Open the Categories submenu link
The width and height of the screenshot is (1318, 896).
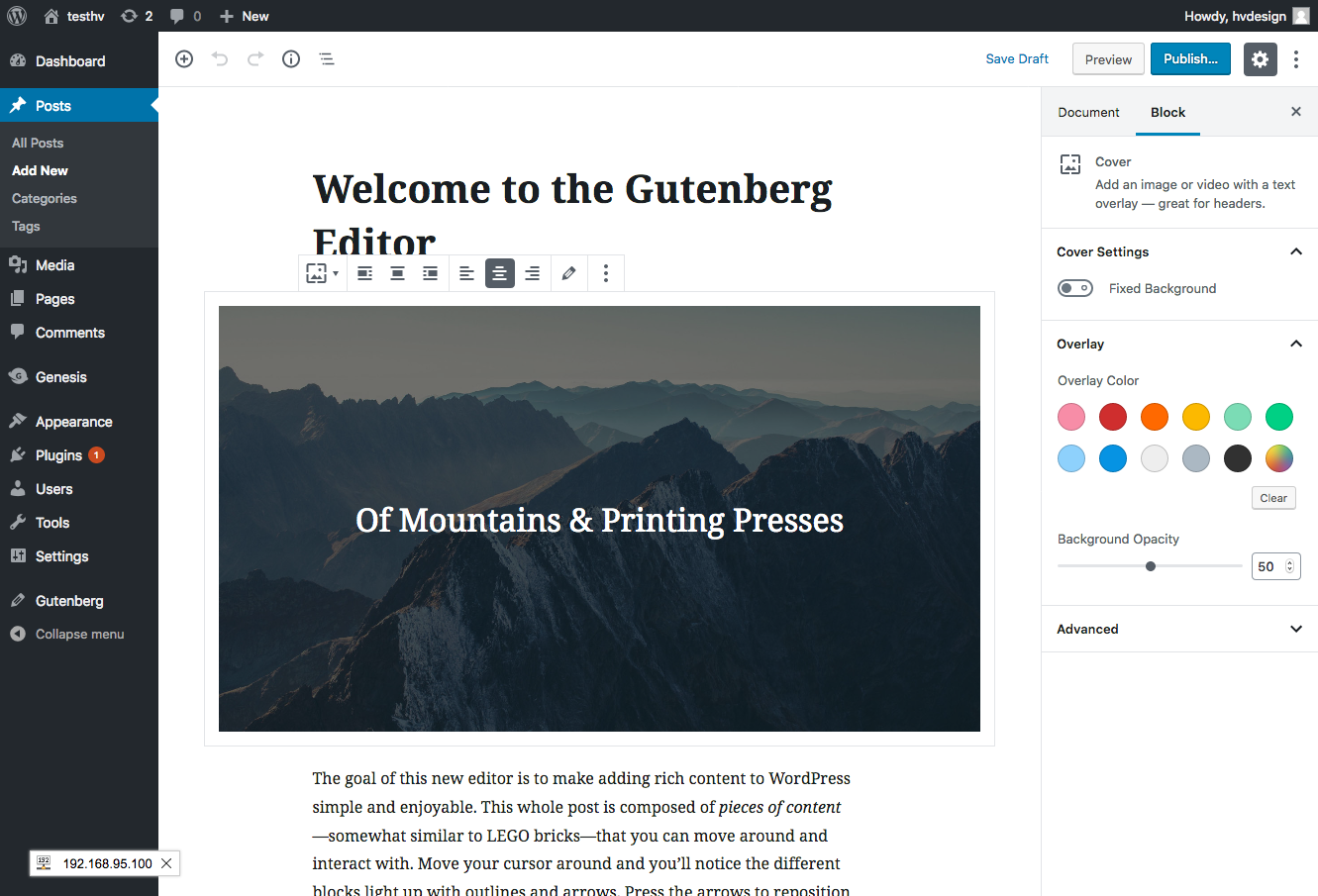click(45, 198)
